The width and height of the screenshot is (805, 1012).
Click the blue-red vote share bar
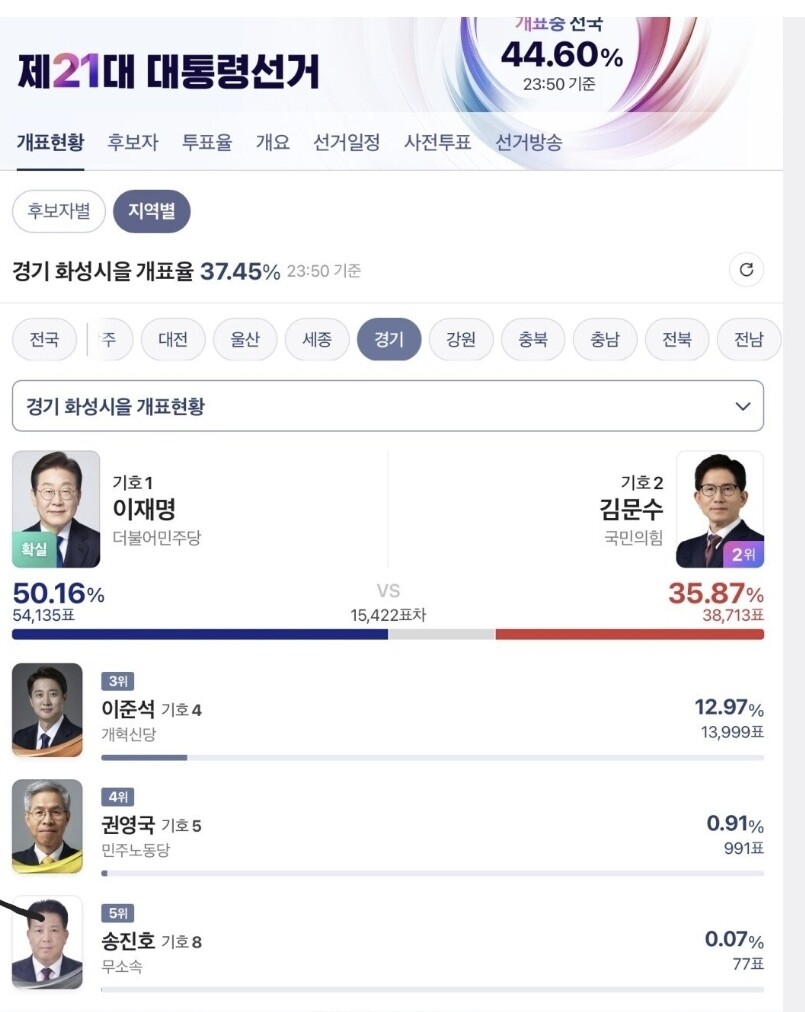[x=387, y=634]
